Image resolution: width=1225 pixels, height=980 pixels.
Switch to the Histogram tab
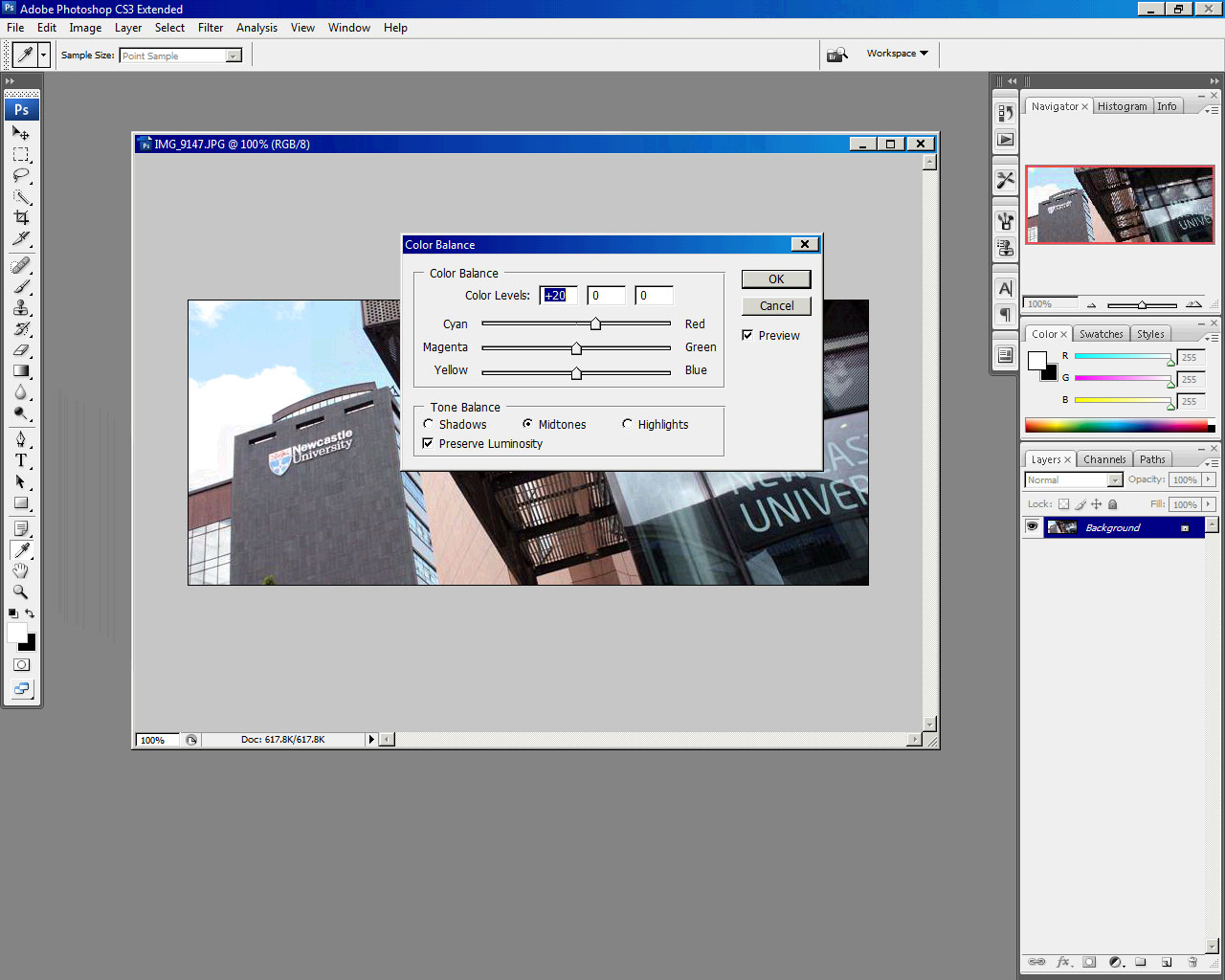pos(1122,106)
